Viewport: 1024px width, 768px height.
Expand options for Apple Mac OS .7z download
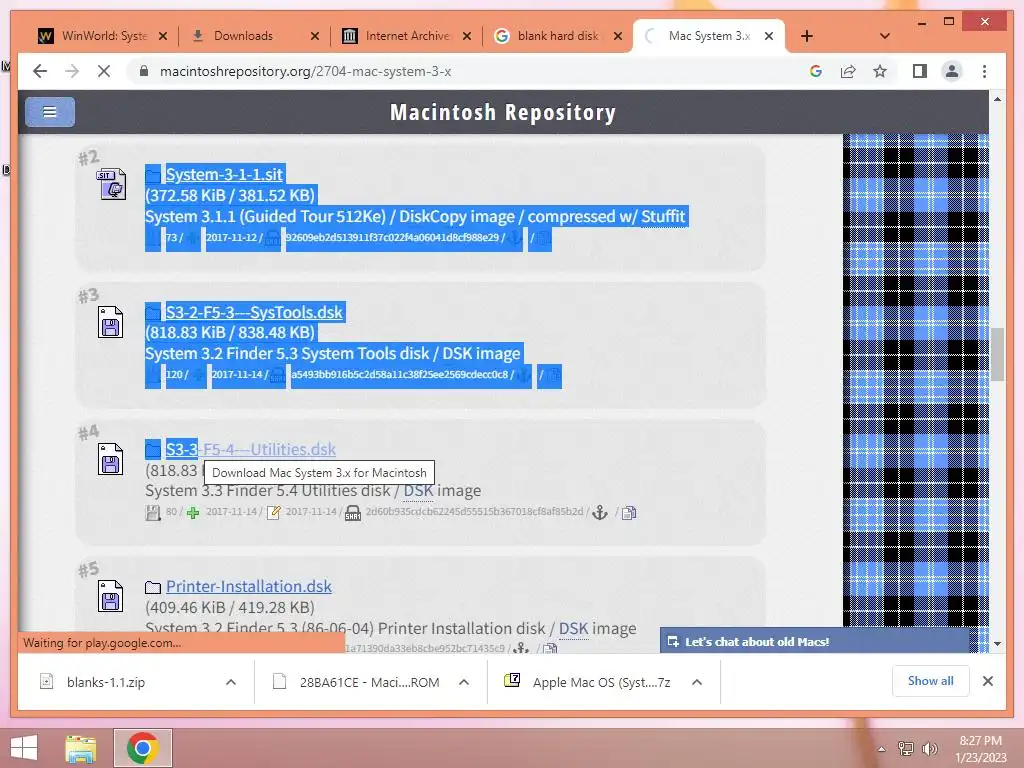[x=697, y=682]
